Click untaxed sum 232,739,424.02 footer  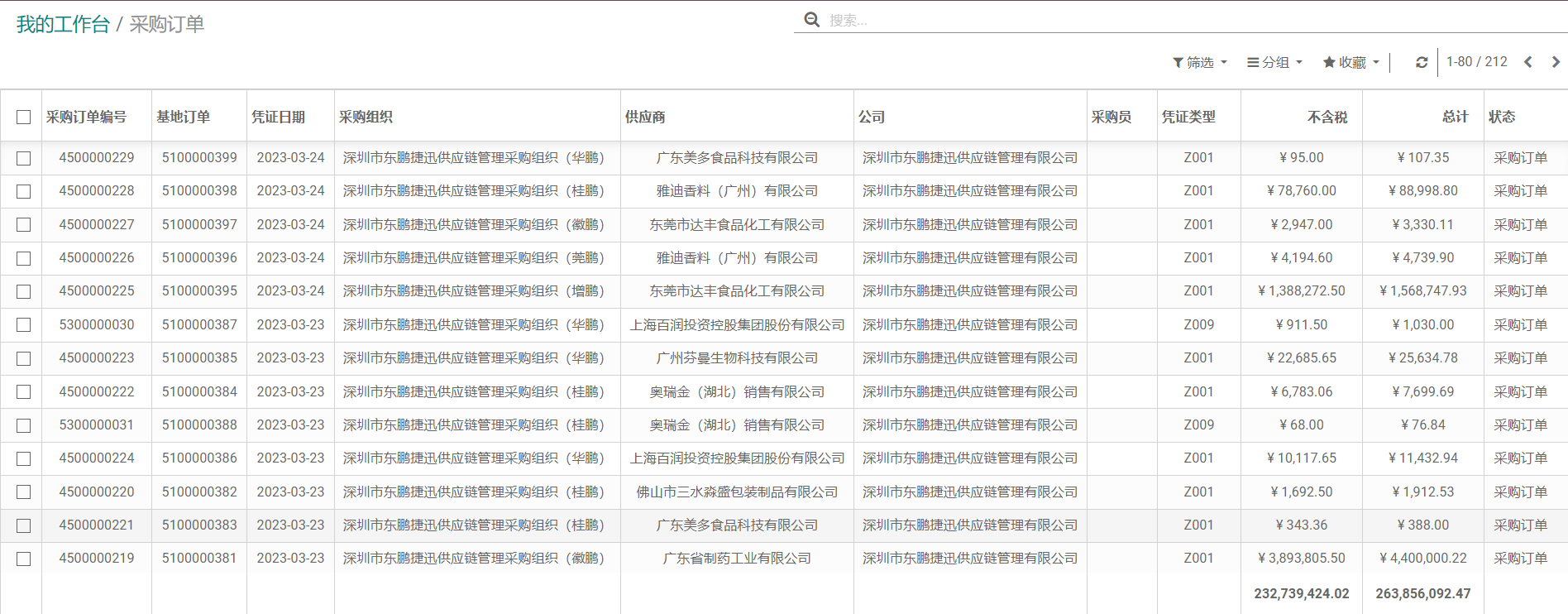(x=1302, y=593)
